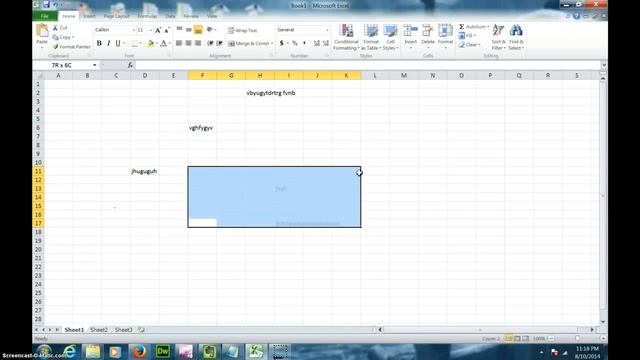Open the Orientation text angle button
The height and width of the screenshot is (360, 640).
tap(211, 29)
